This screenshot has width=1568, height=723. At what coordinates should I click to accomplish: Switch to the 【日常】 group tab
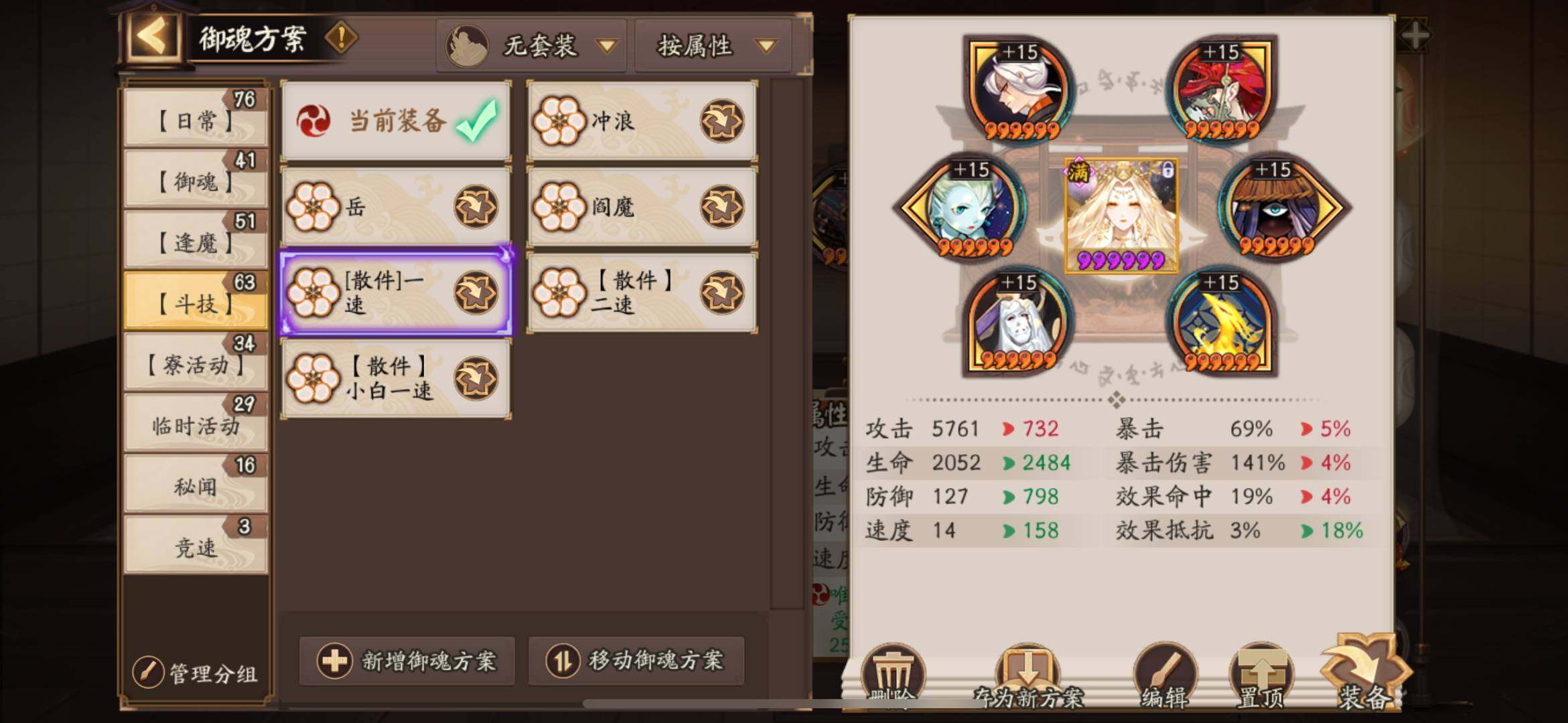click(x=196, y=118)
